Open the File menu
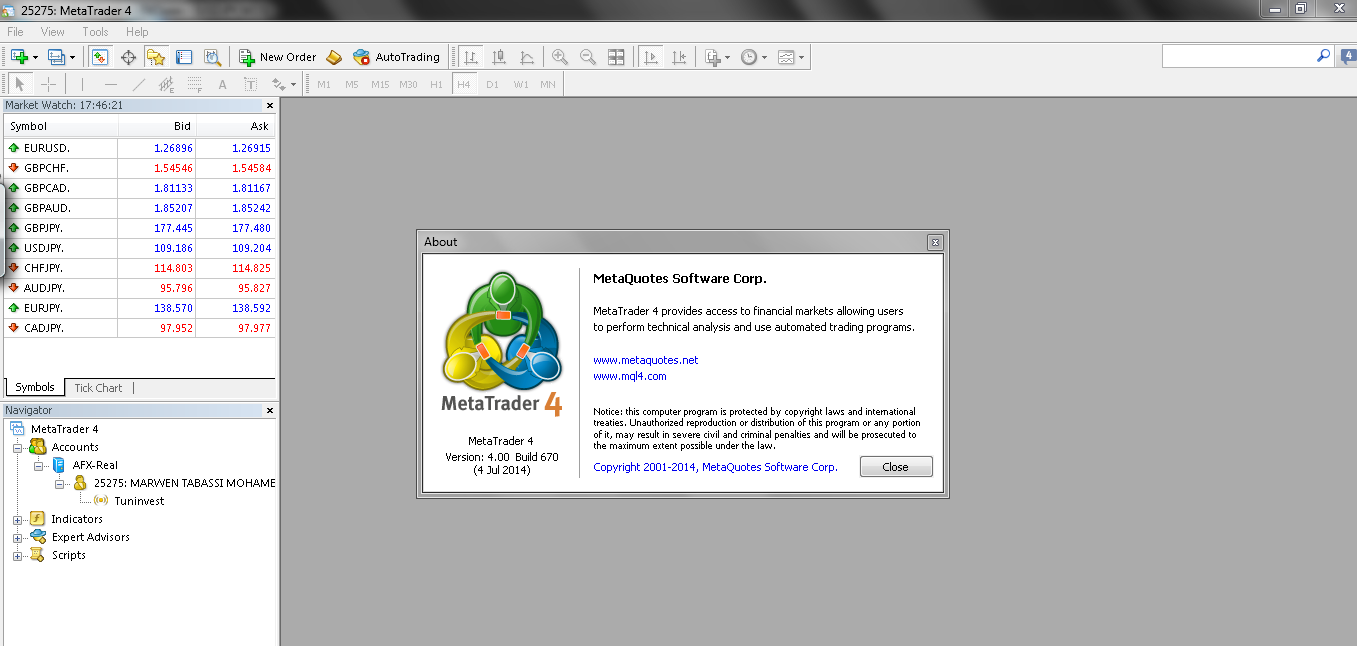Screen dimensions: 1357x646 point(15,32)
